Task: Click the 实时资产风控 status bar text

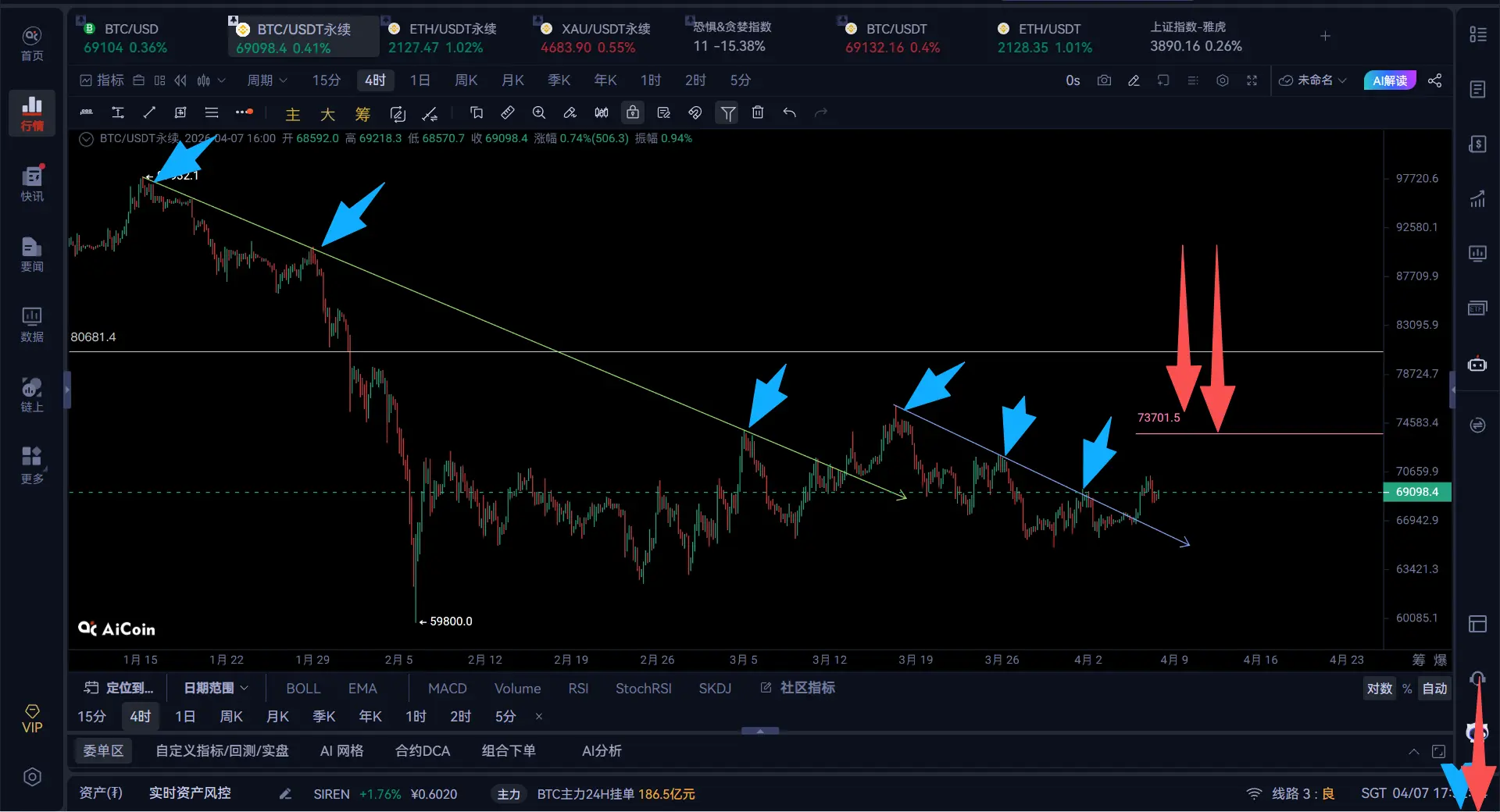Action: tap(190, 793)
